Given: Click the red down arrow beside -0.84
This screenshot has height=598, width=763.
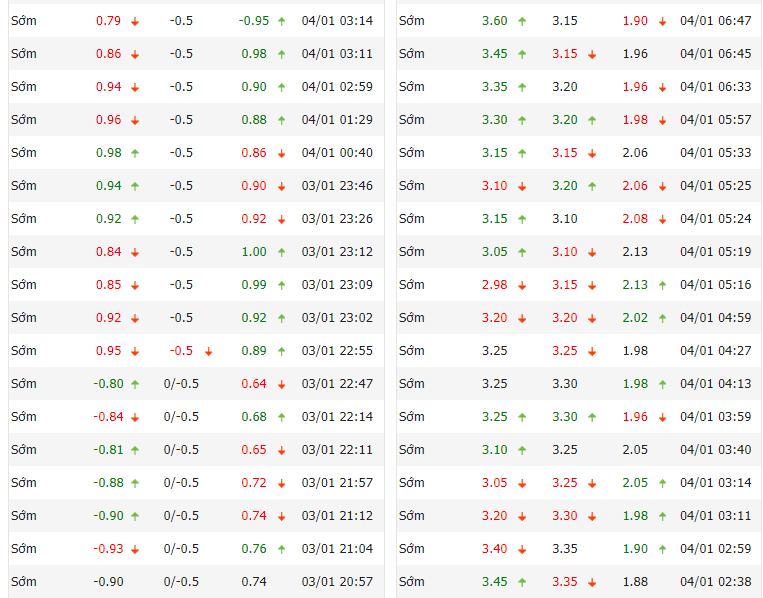Looking at the screenshot, I should pyautogui.click(x=135, y=417).
